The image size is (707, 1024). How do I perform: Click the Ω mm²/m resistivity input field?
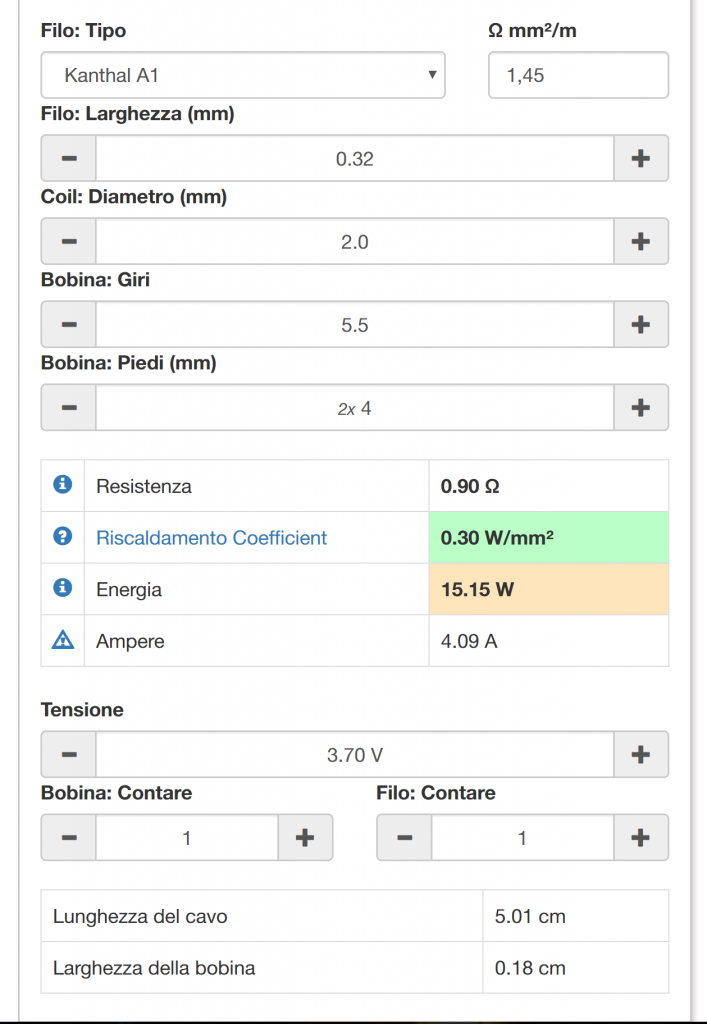pyautogui.click(x=578, y=75)
